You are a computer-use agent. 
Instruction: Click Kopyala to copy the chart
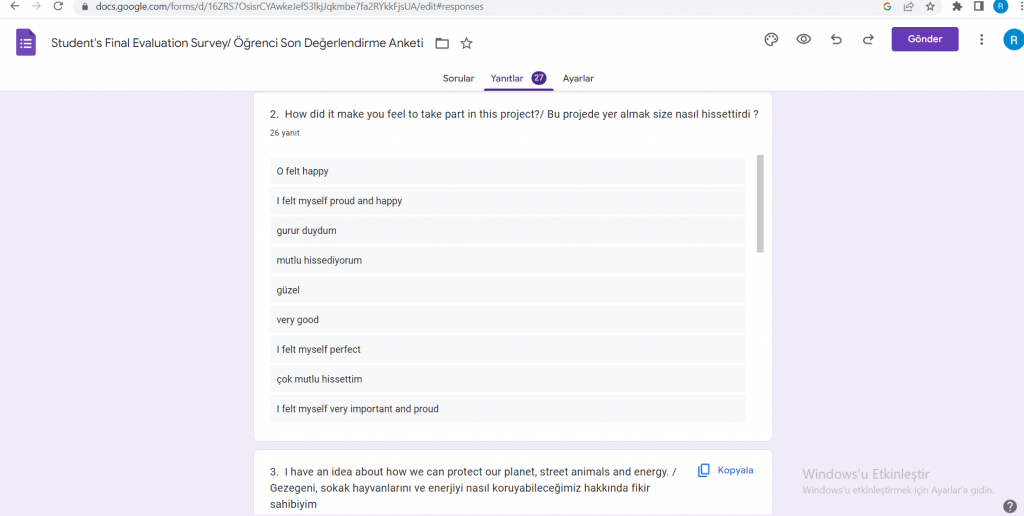(726, 470)
